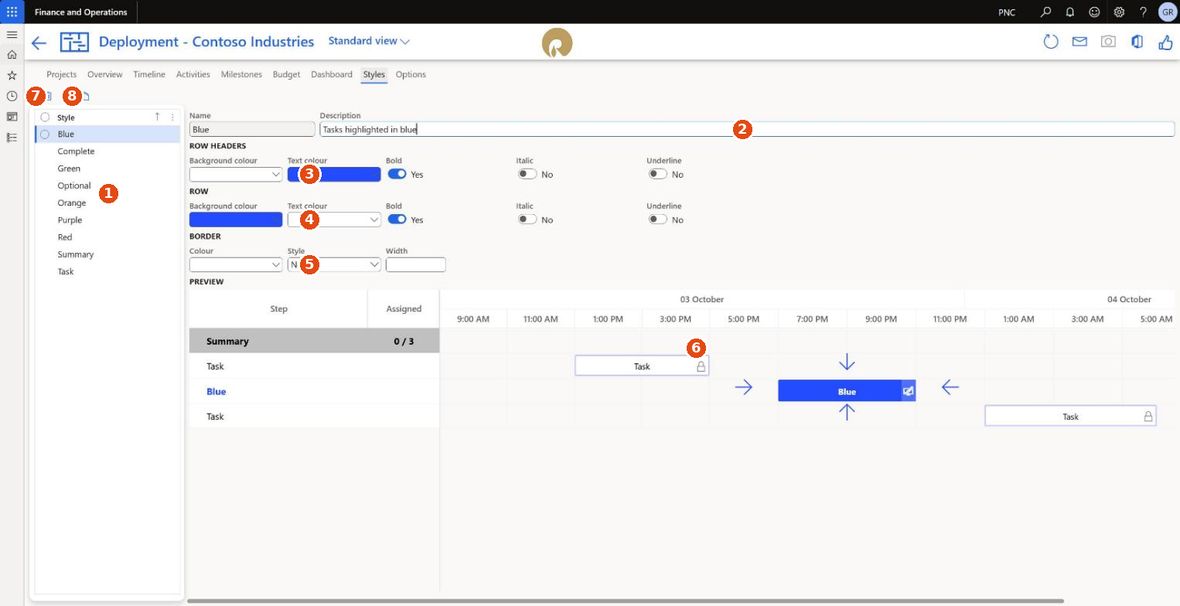
Task: Open the PNC company picker
Action: [1006, 12]
